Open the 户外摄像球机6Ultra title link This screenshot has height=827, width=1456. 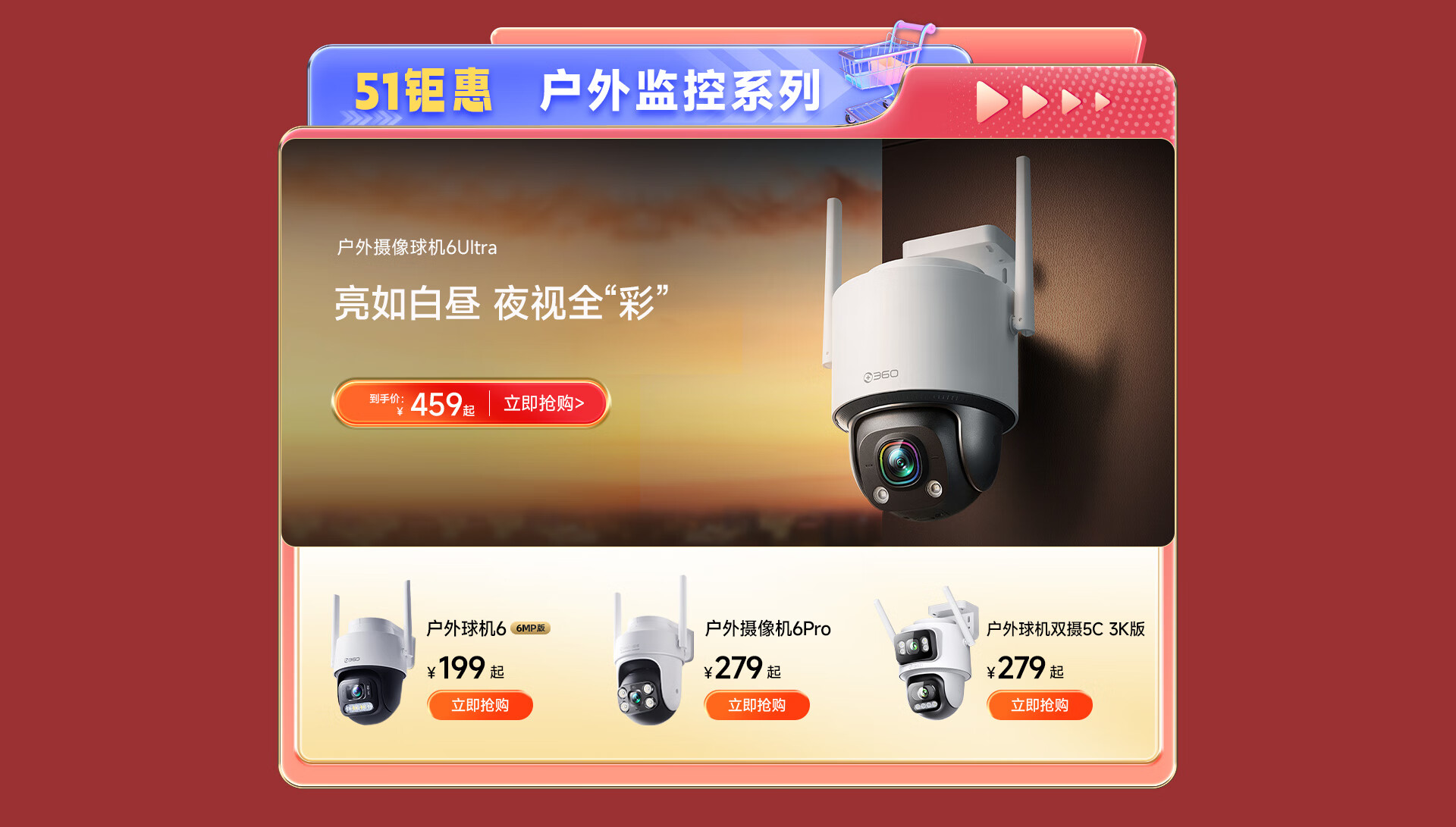click(417, 247)
